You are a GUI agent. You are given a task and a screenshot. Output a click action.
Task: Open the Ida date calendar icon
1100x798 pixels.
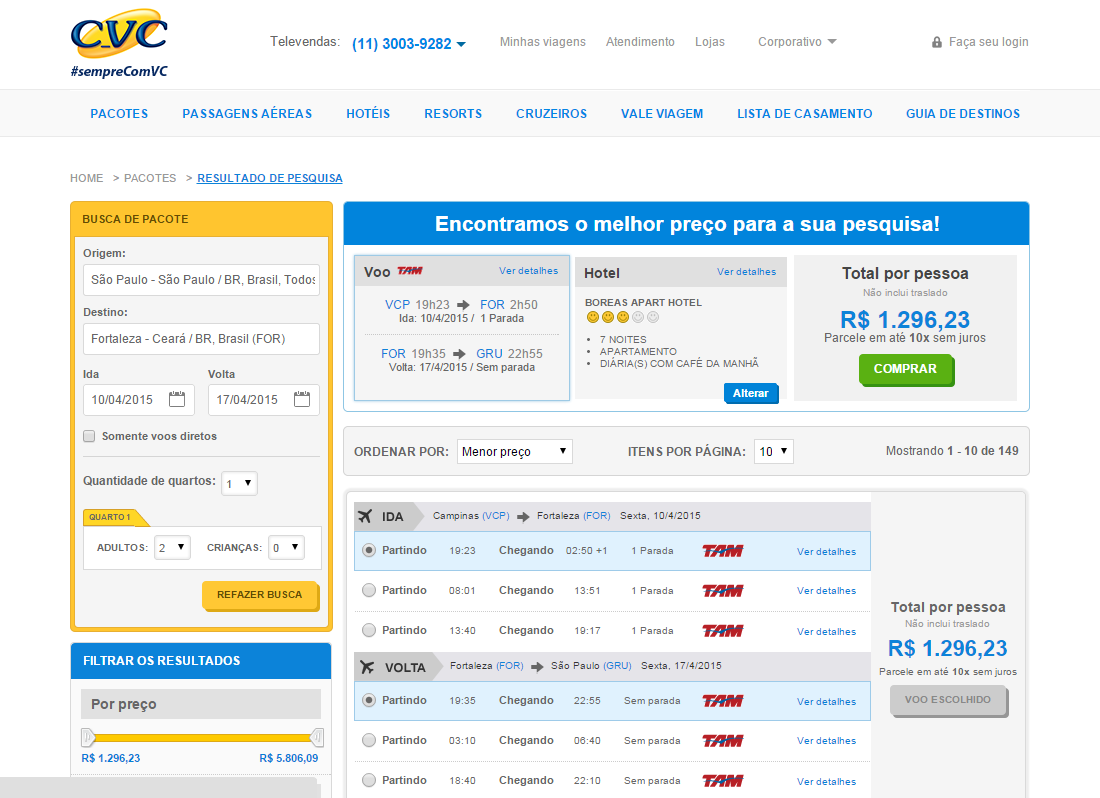click(x=177, y=399)
